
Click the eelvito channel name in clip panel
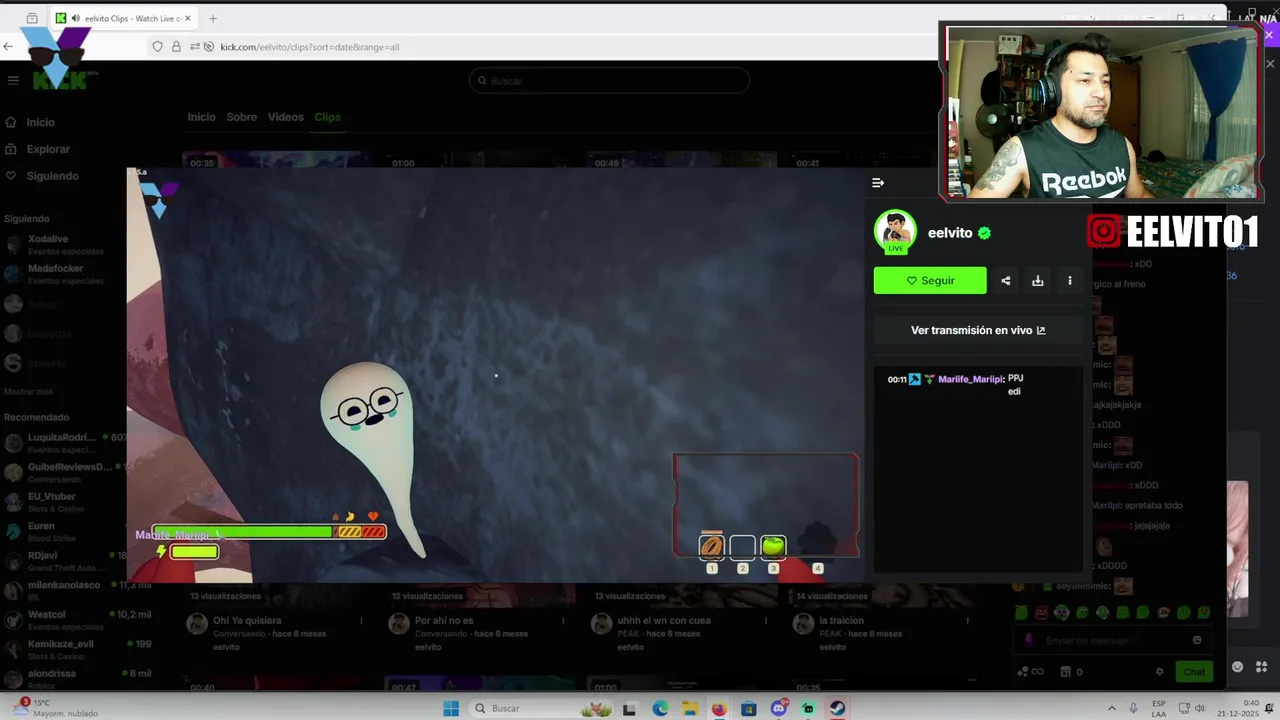point(950,233)
